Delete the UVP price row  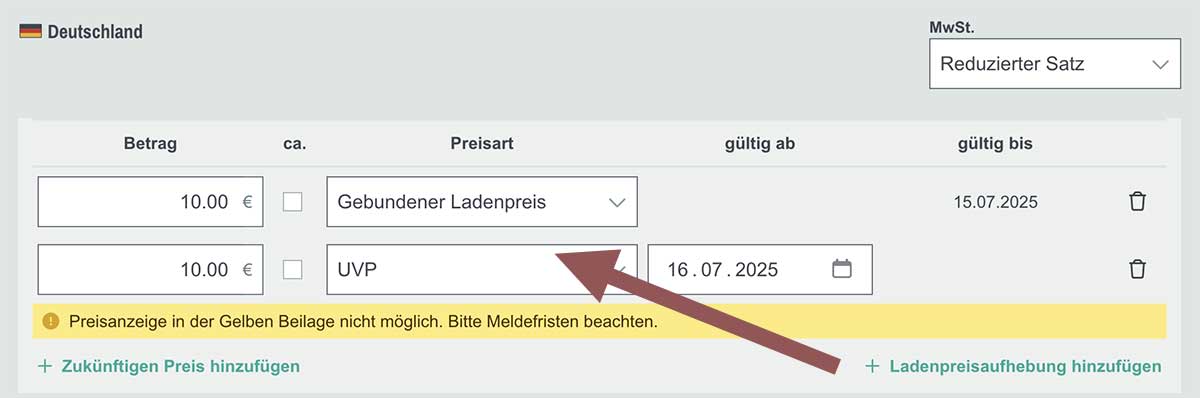click(1137, 269)
